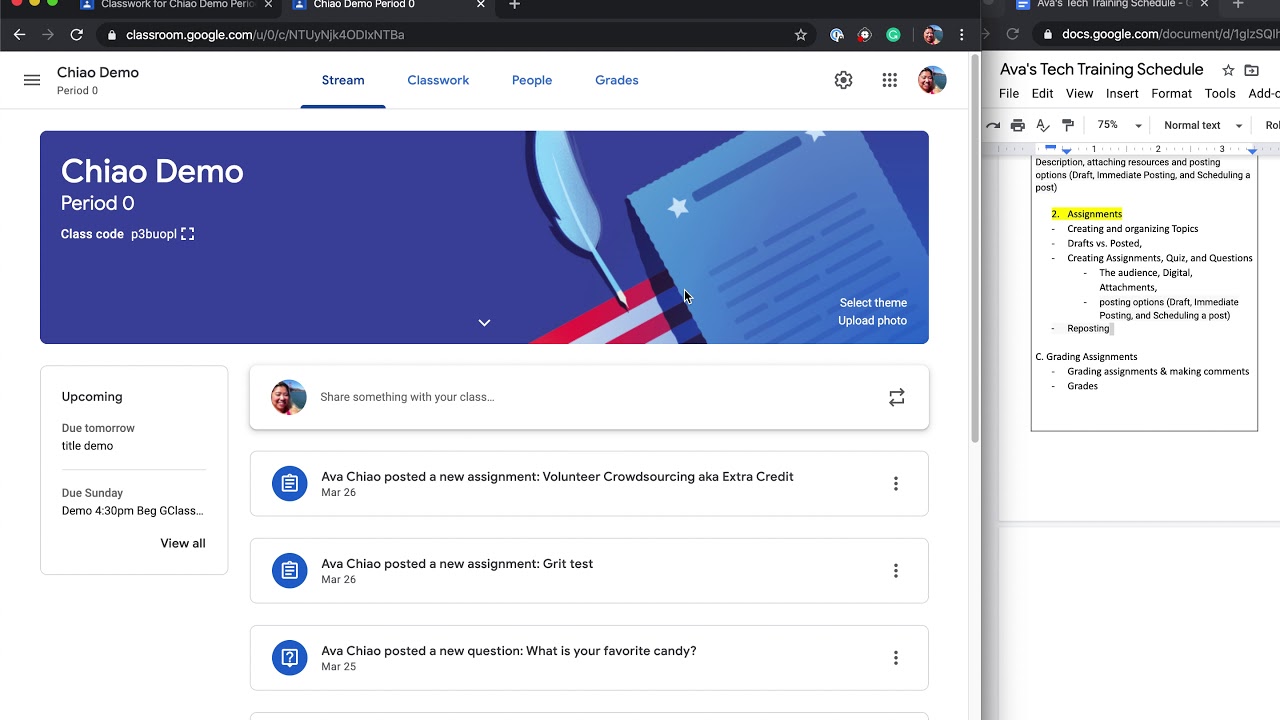Open the File menu in Google Docs

click(1009, 93)
